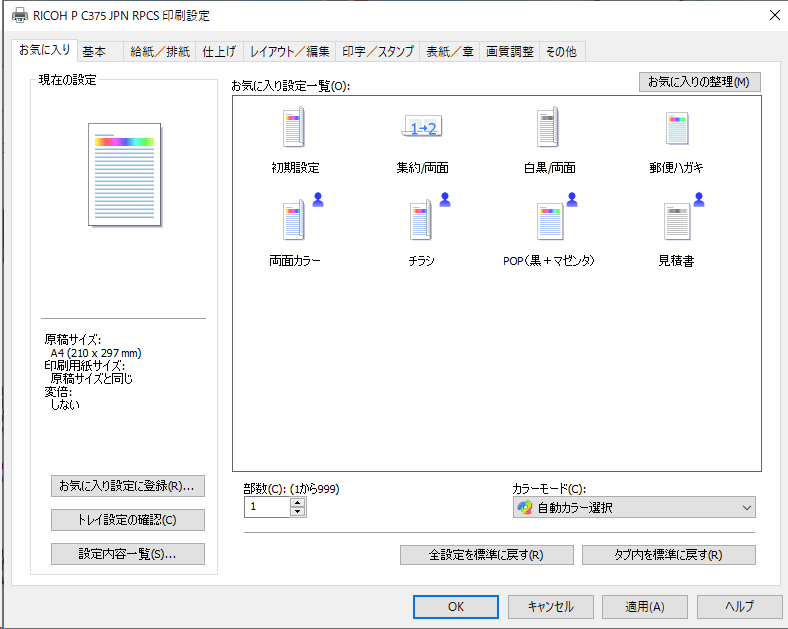Choose the チラシ user preset
The image size is (788, 629).
click(x=421, y=222)
